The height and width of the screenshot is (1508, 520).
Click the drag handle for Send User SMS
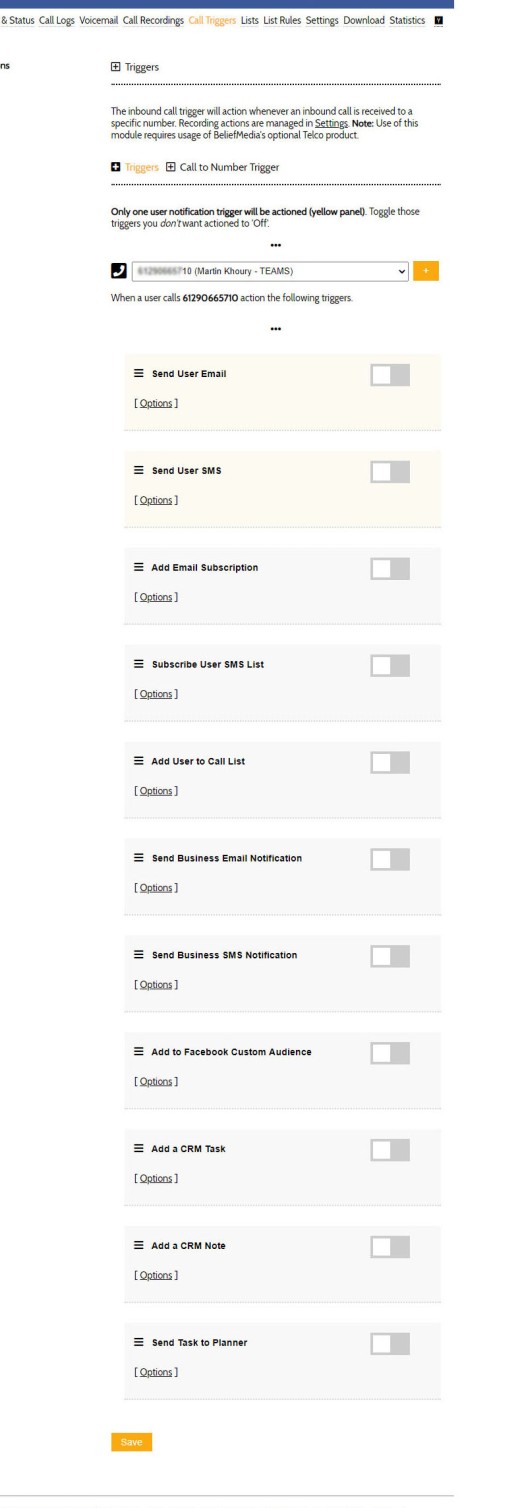pyautogui.click(x=140, y=470)
